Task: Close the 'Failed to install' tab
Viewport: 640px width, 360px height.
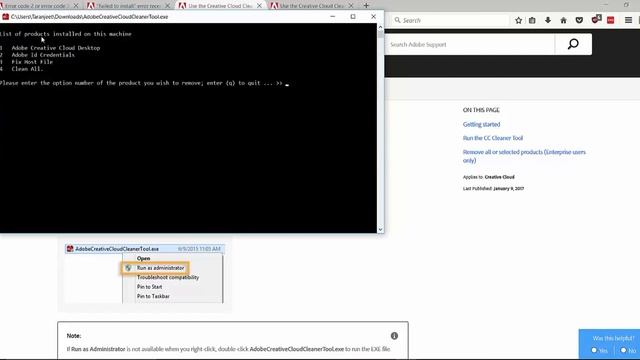Action: pos(167,6)
